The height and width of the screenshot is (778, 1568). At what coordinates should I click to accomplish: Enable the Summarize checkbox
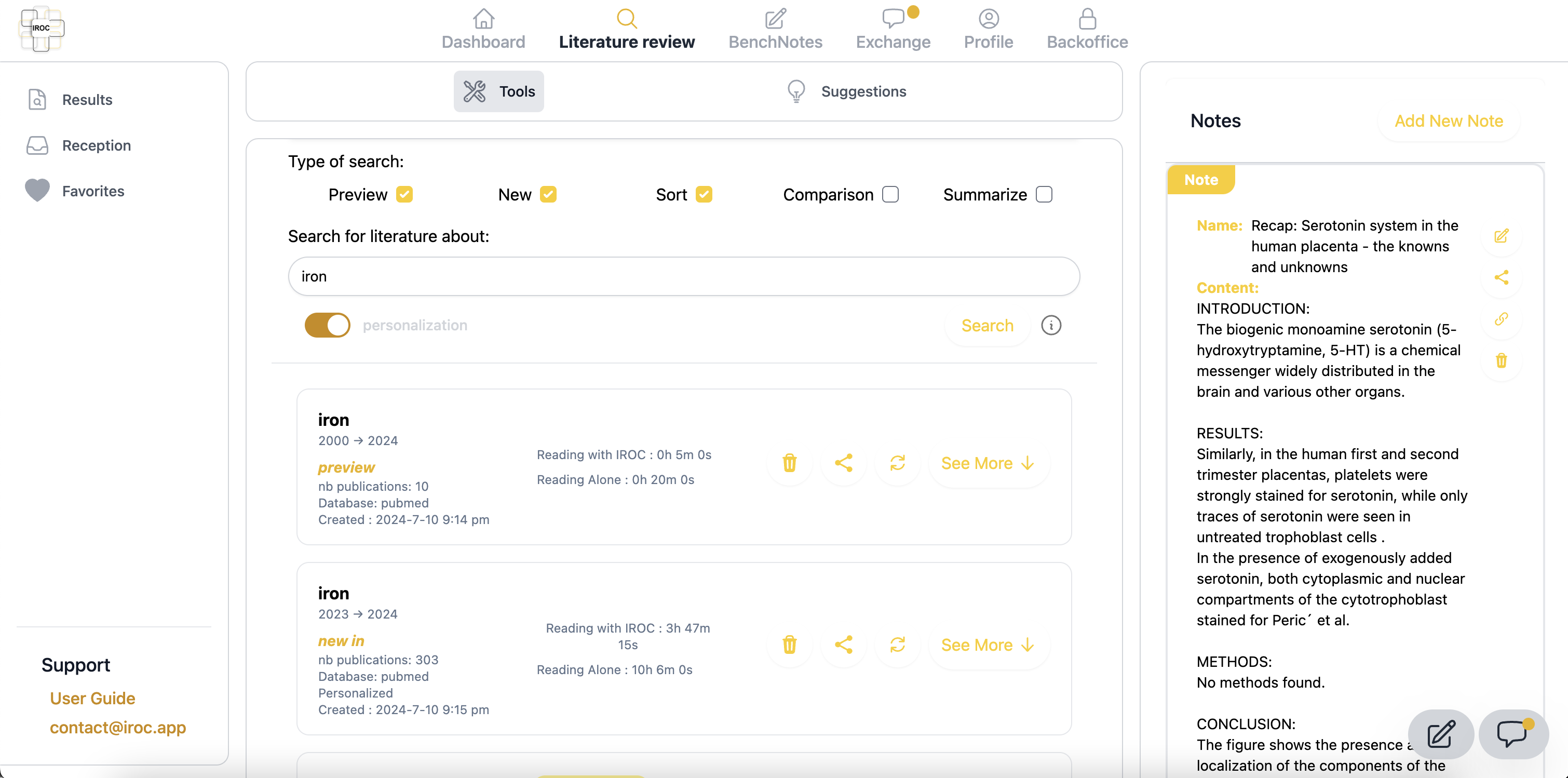(x=1043, y=194)
